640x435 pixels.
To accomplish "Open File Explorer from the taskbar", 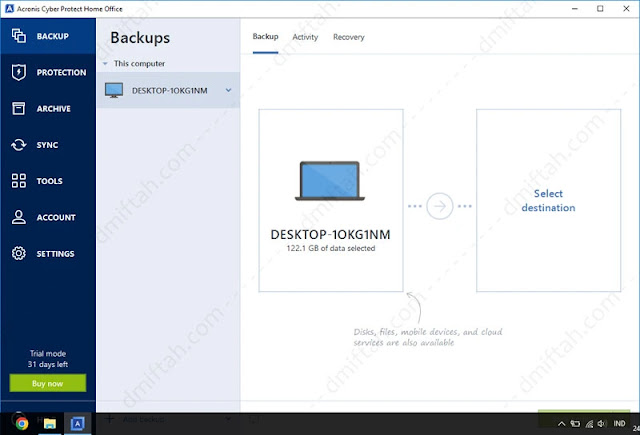I will [50, 424].
